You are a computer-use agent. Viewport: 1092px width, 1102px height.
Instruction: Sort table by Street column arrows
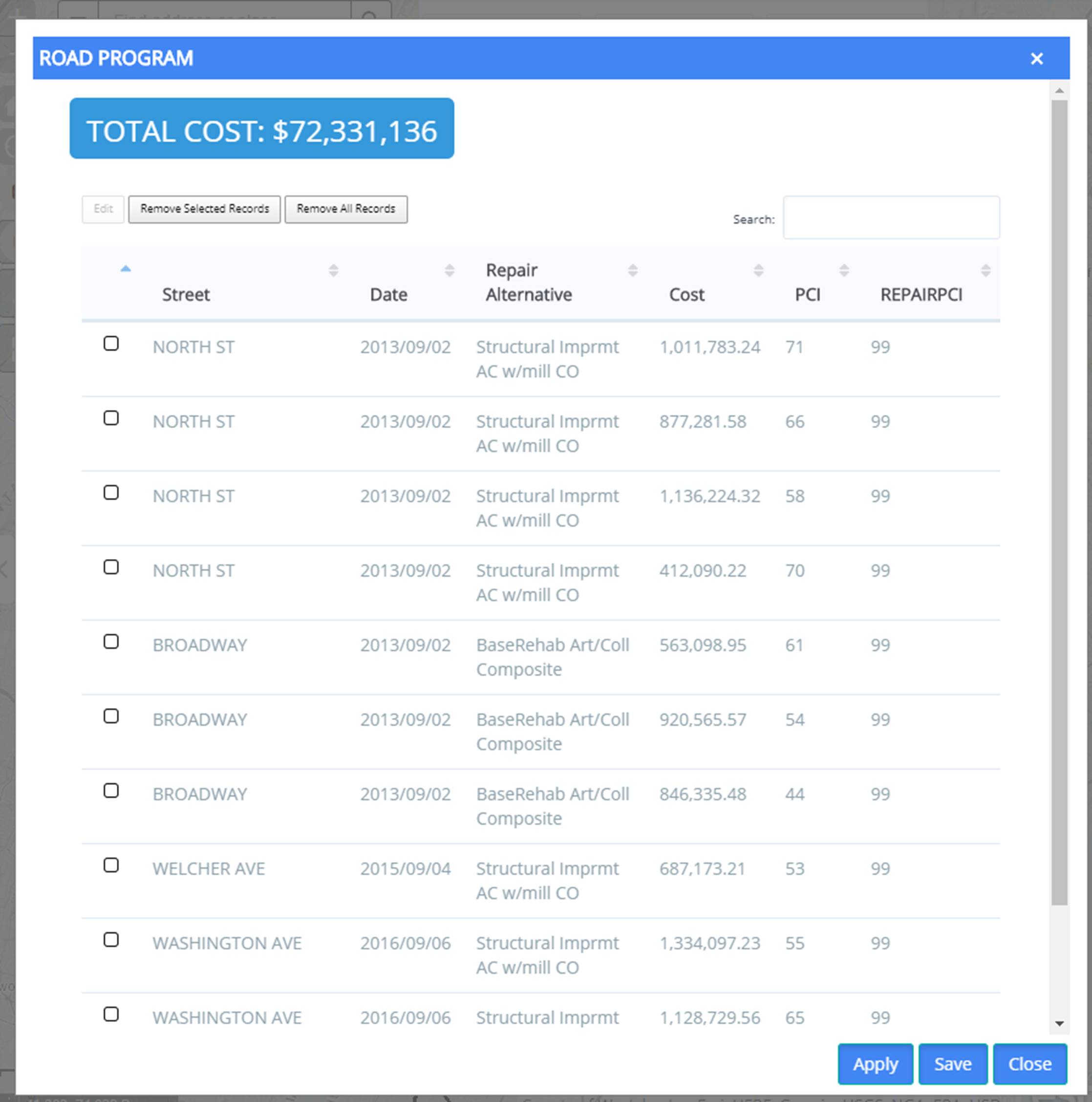[334, 270]
